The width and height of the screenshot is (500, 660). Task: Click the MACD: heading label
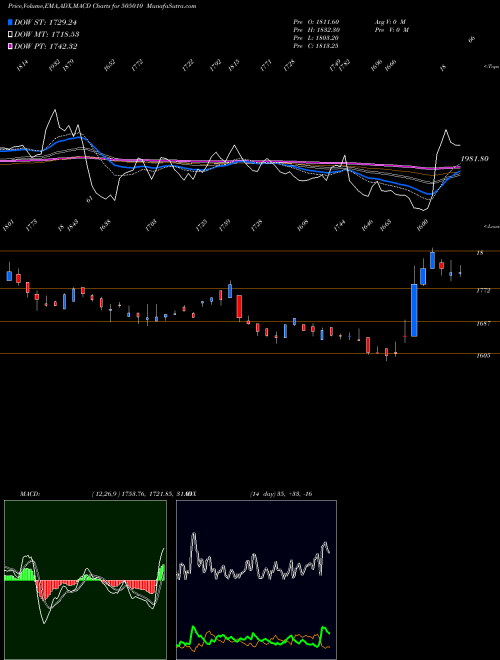coord(30,494)
